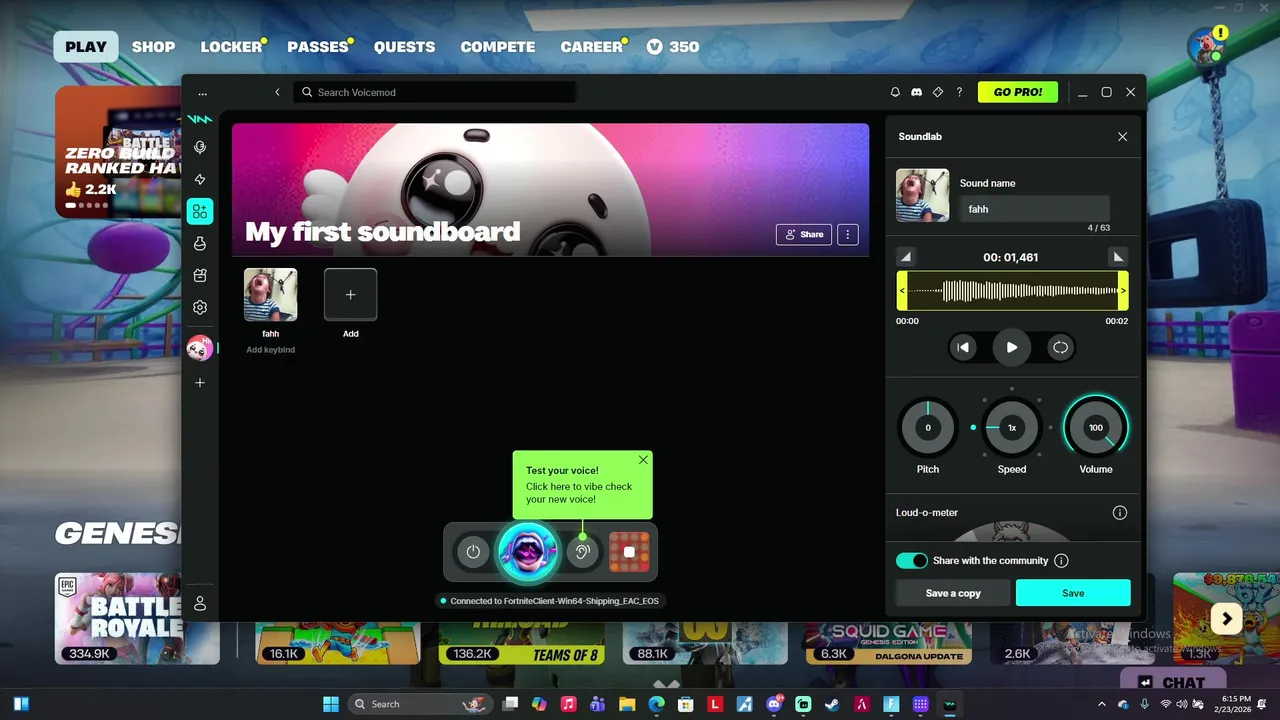Click the Volume knob

point(1096,428)
